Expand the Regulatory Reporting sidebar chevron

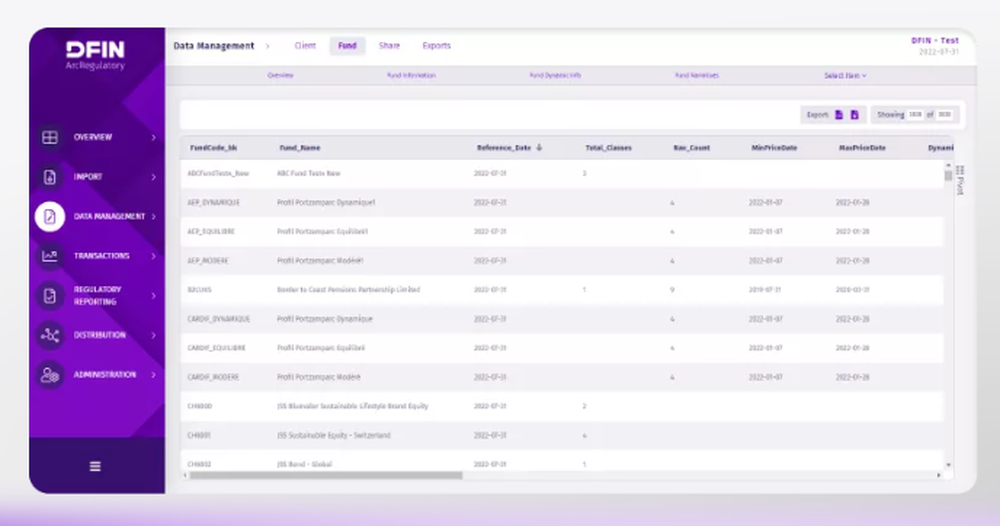tap(154, 295)
